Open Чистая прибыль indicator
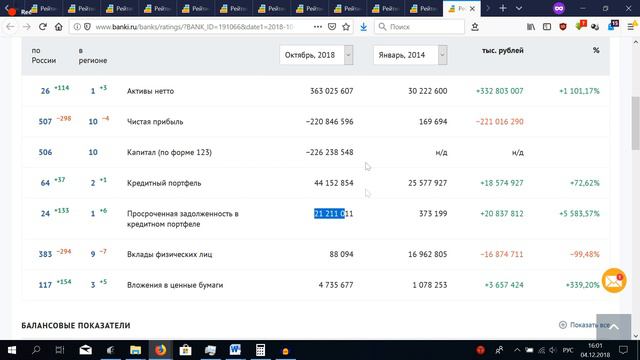Viewport: 640px width, 360px height. click(x=155, y=122)
